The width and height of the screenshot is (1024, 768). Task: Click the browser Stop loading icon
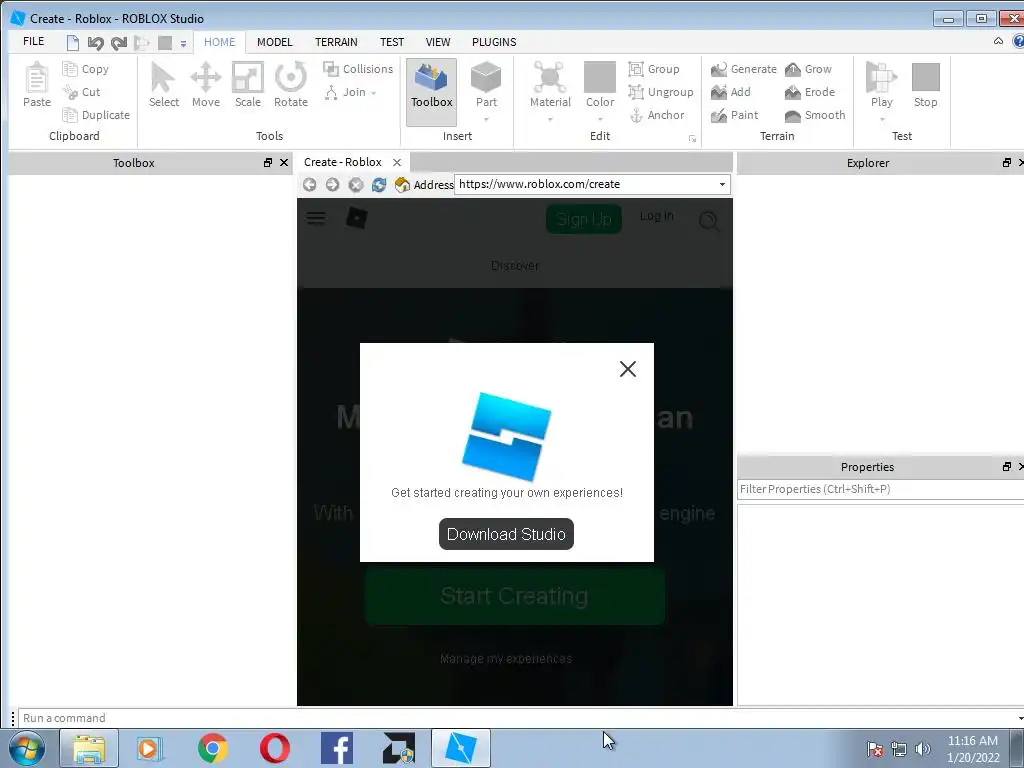(x=356, y=185)
